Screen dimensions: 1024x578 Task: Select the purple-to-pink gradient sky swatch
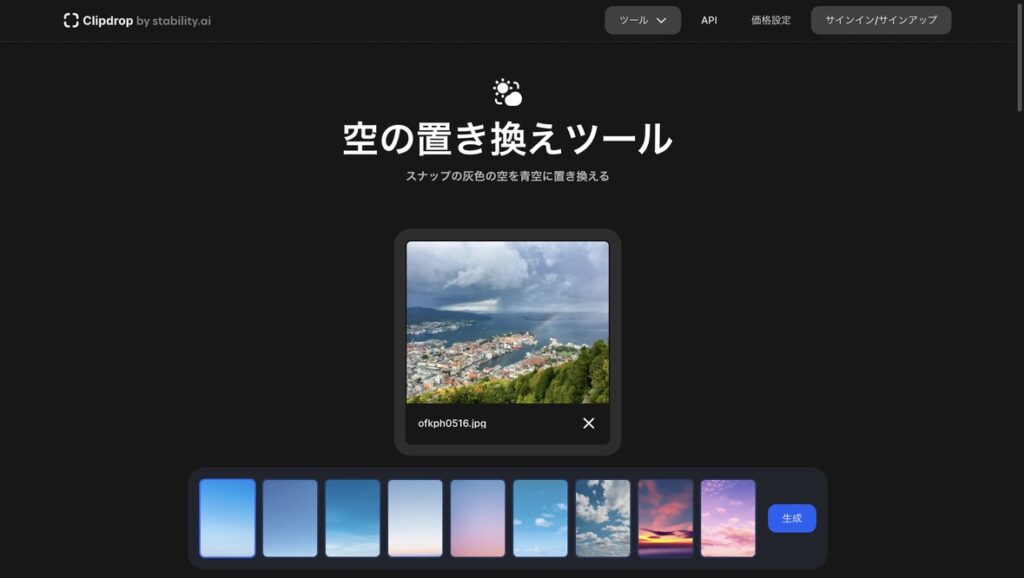[478, 518]
